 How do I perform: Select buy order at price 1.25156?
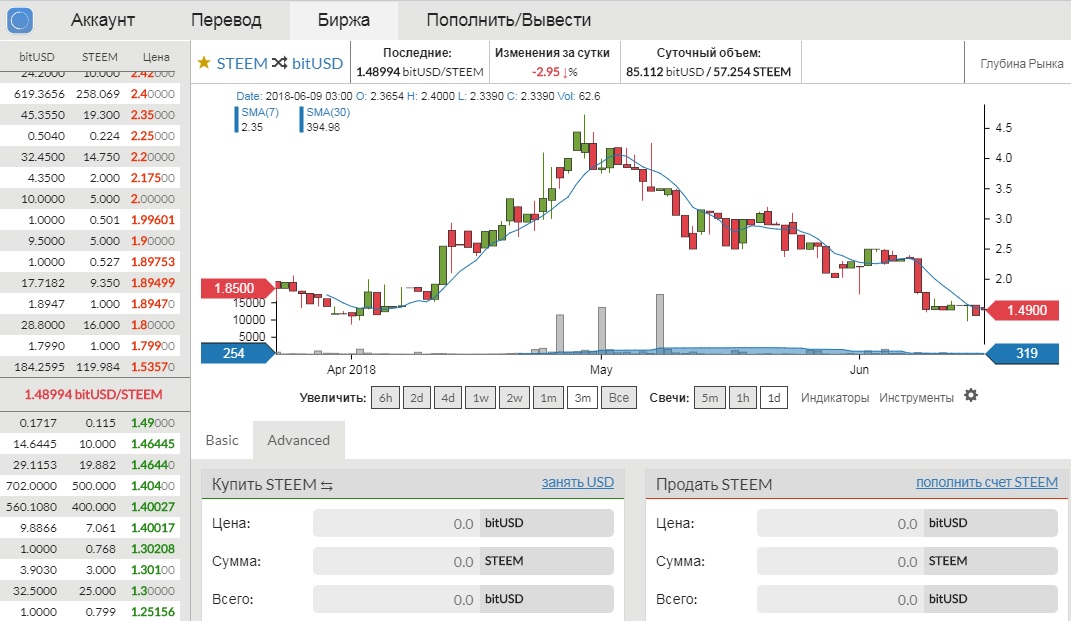90,612
